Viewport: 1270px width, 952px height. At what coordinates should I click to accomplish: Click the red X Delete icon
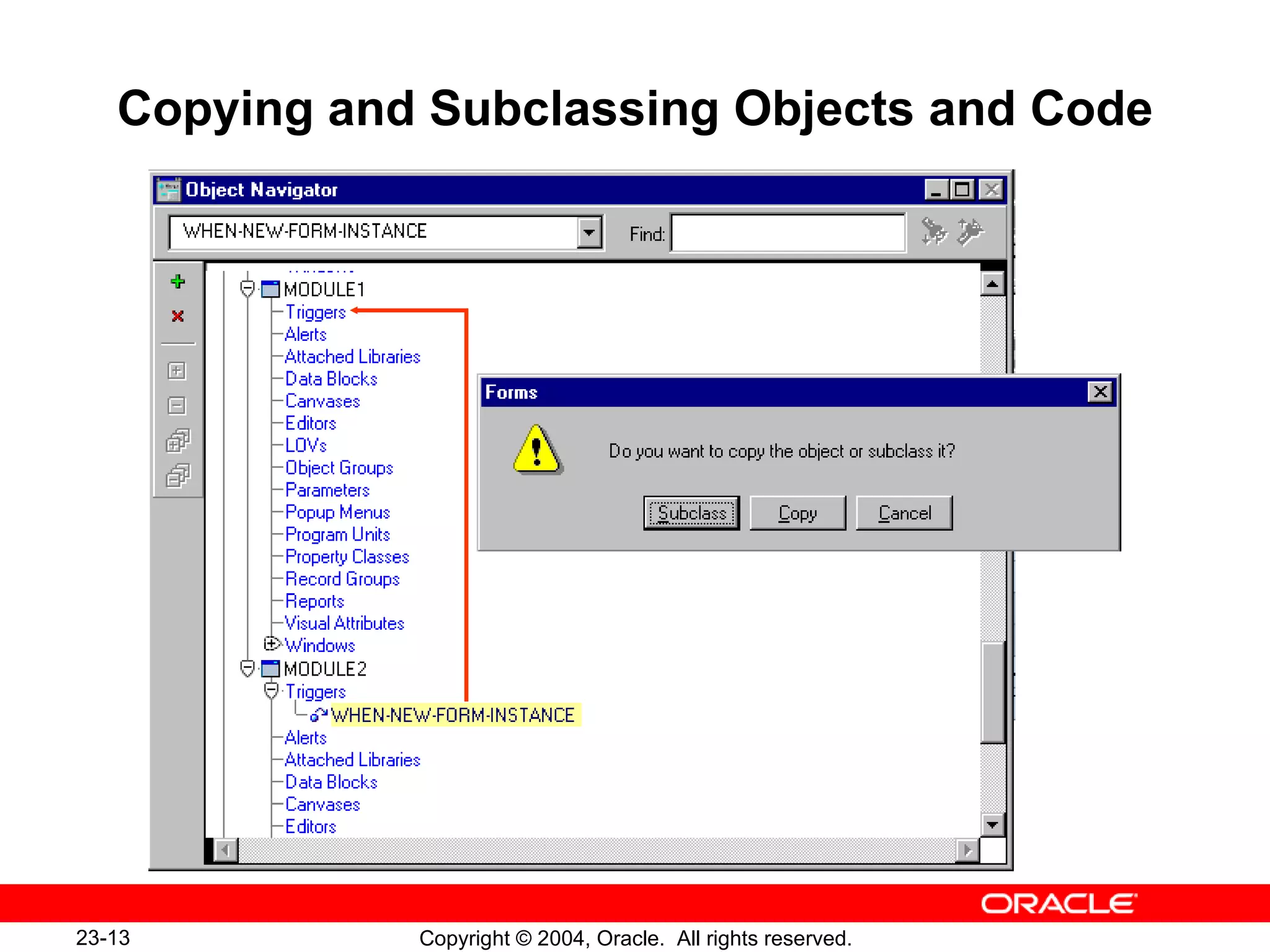178,316
